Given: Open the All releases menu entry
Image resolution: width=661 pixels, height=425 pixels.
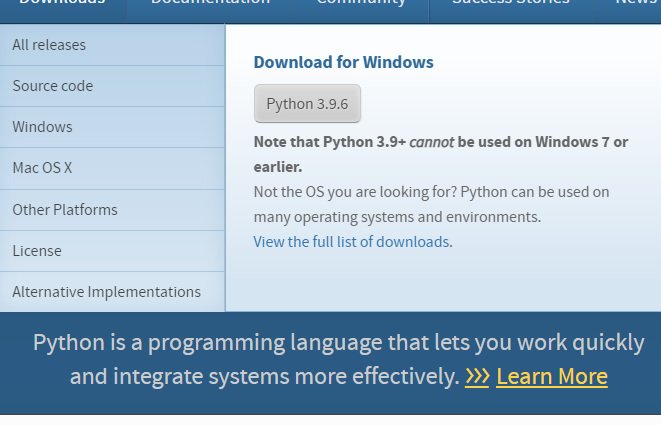Looking at the screenshot, I should click(x=112, y=45).
